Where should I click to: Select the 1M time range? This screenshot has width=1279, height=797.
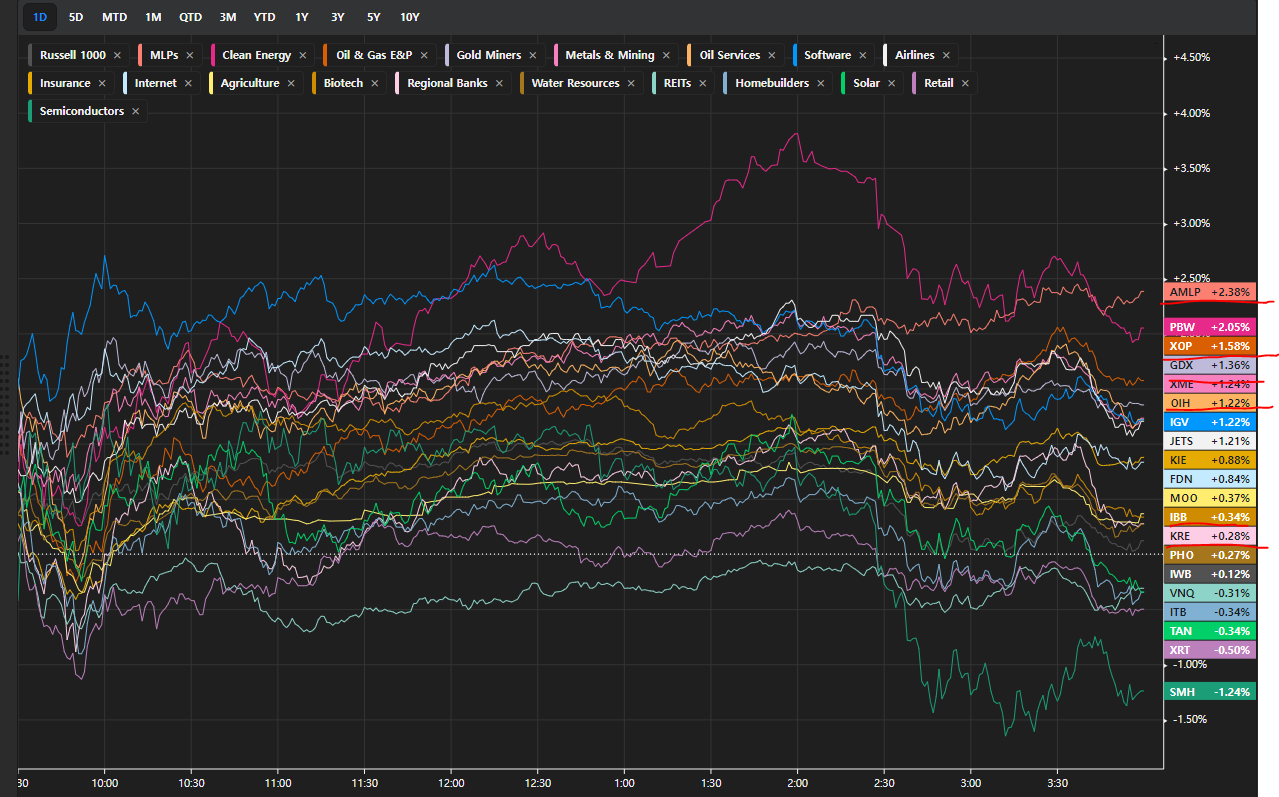[152, 17]
